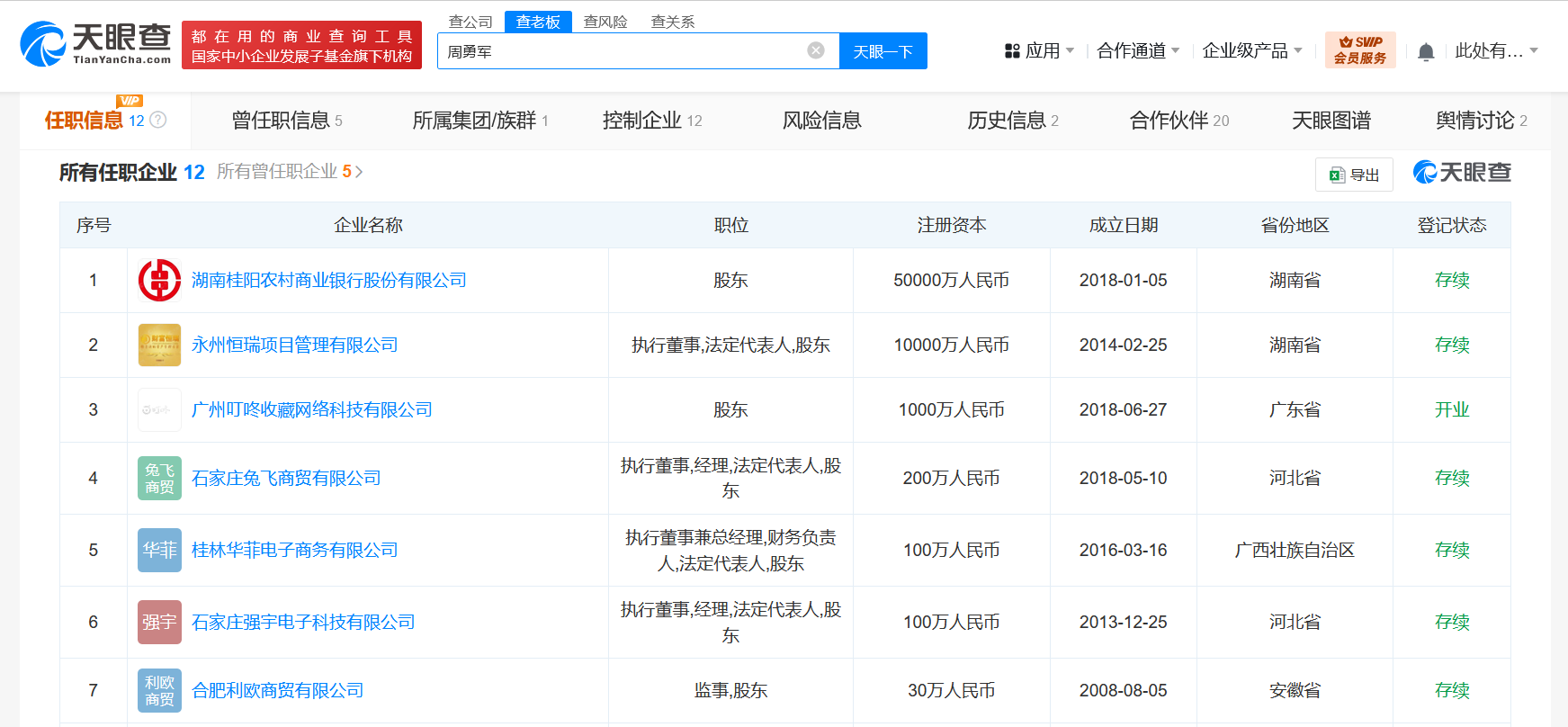The width and height of the screenshot is (1568, 727).
Task: Click the 登记状态 column header
Action: [1452, 225]
